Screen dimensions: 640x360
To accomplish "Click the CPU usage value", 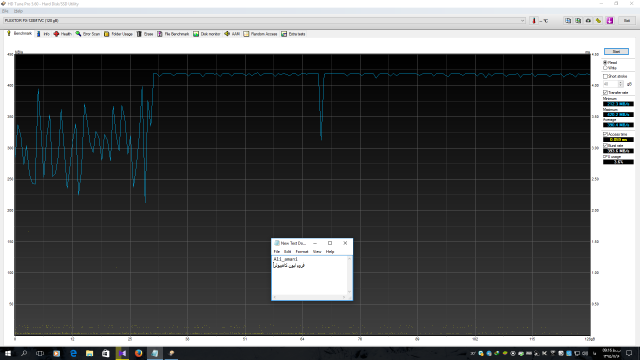I will 618,162.
